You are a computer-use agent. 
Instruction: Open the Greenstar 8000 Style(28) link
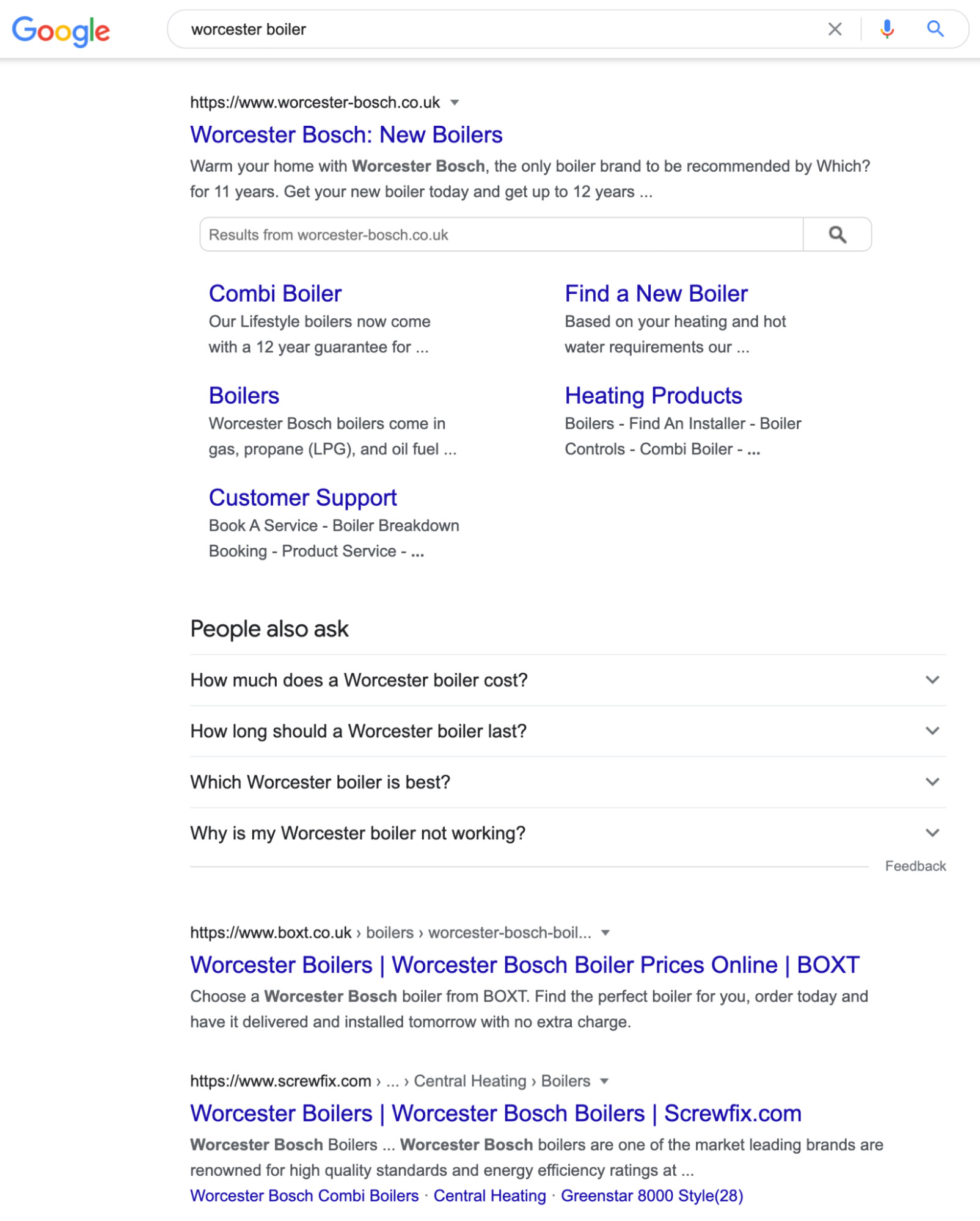[x=651, y=1195]
